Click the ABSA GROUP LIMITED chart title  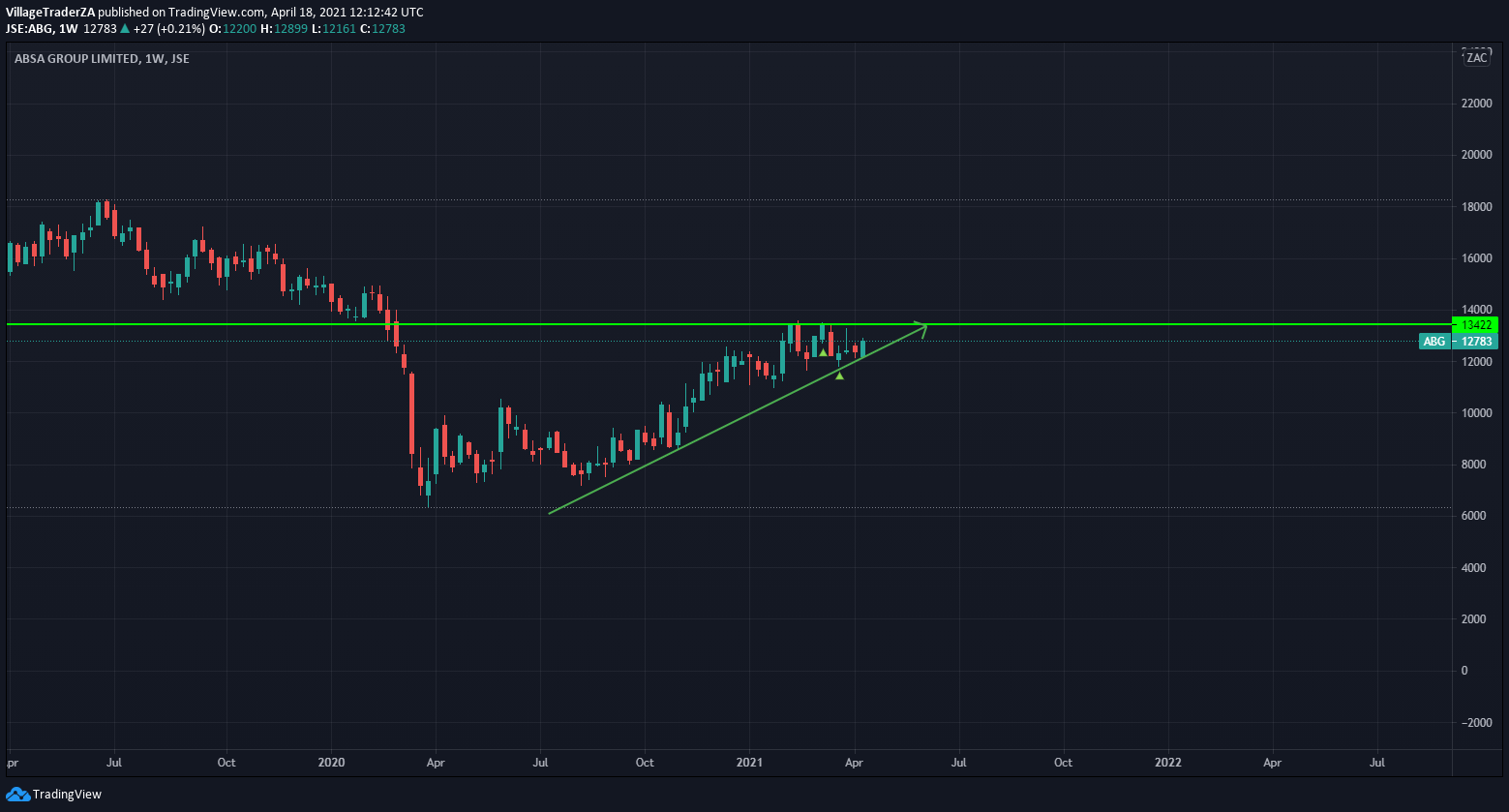click(x=75, y=59)
